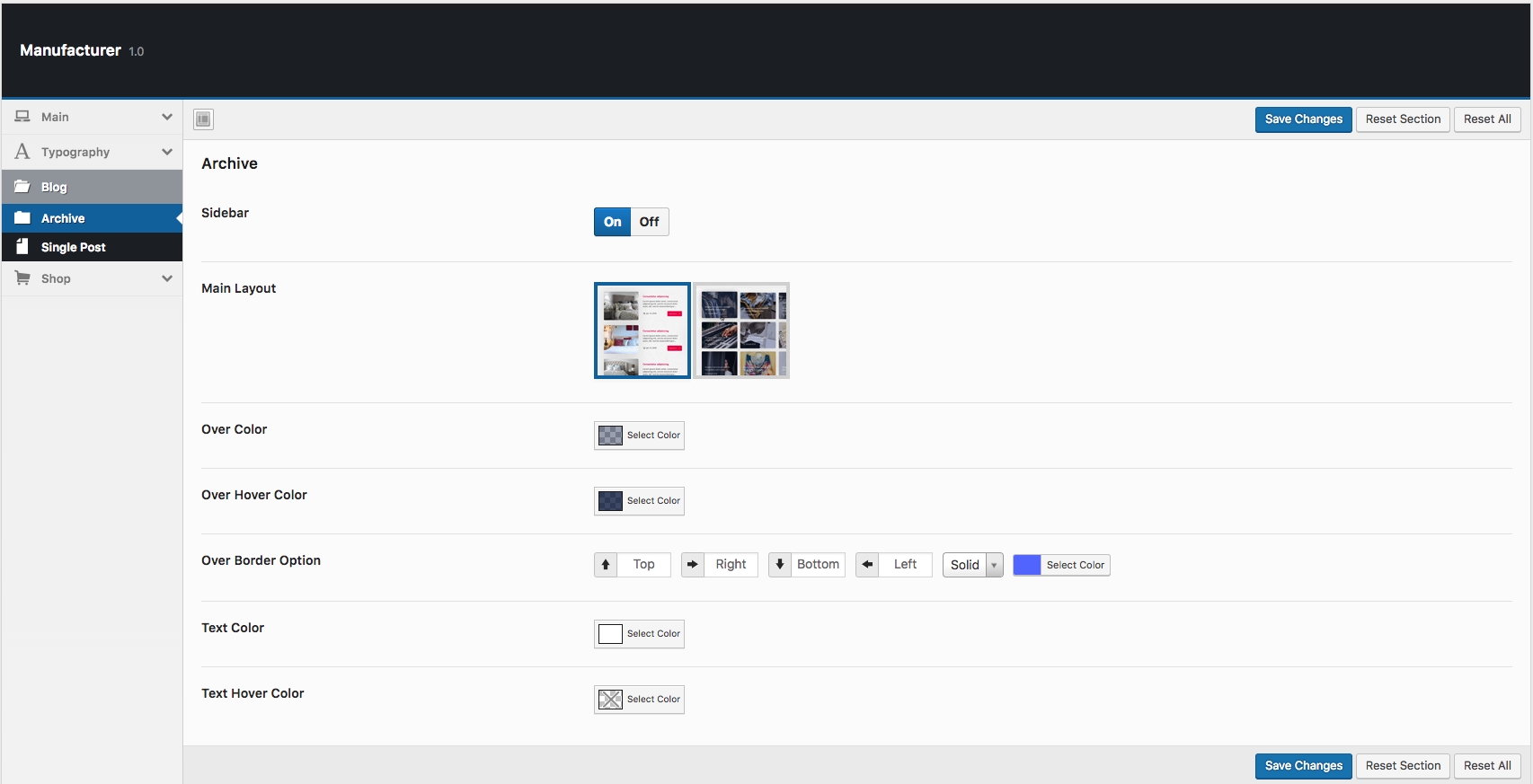Expand the Shop section chevron
Viewport: 1533px width, 784px height.
pyautogui.click(x=167, y=278)
